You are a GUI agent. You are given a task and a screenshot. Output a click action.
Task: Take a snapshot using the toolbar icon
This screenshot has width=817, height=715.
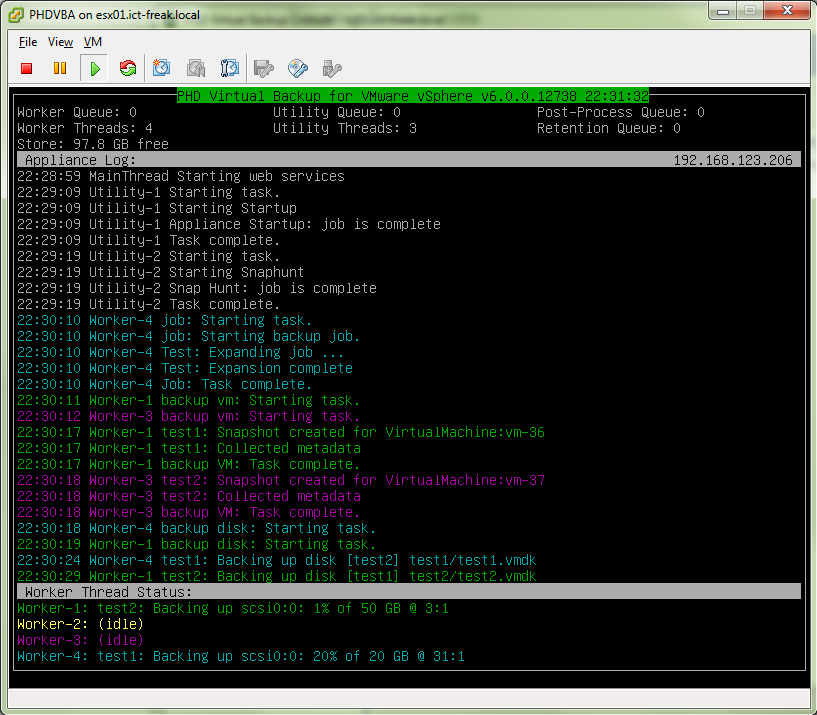pos(162,68)
